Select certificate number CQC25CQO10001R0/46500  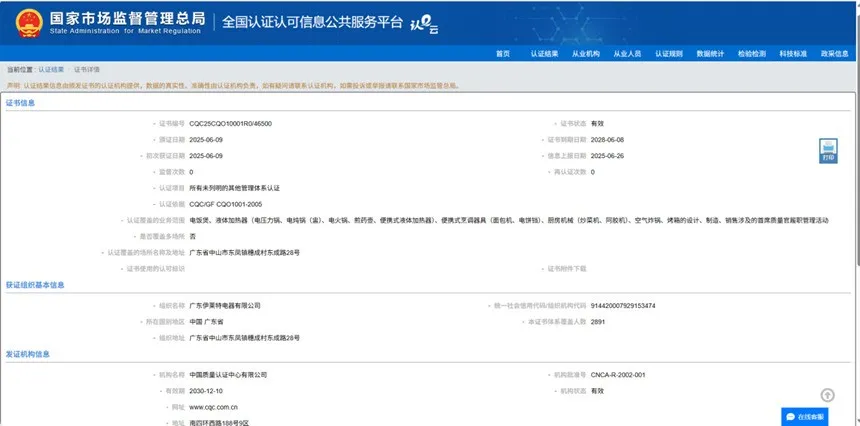pyautogui.click(x=230, y=124)
